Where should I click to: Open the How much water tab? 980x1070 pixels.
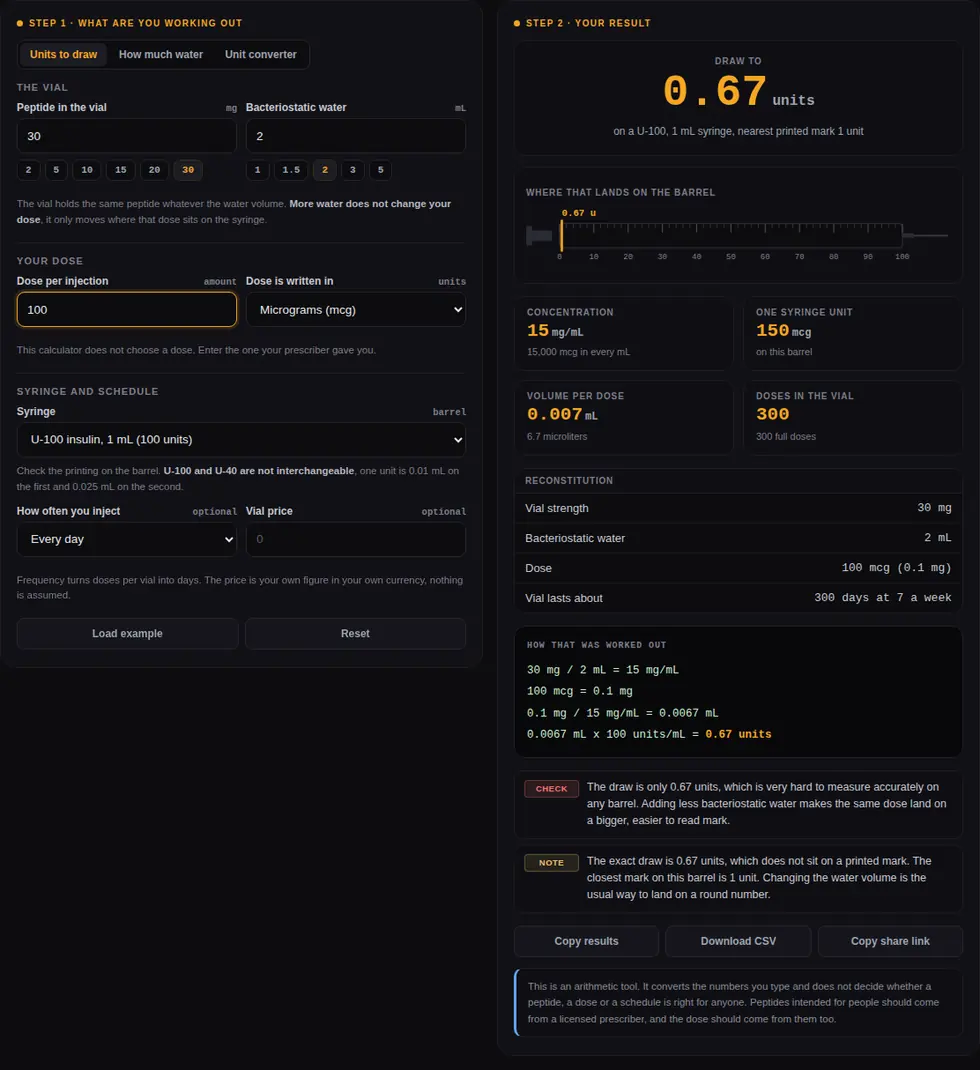pyautogui.click(x=160, y=55)
